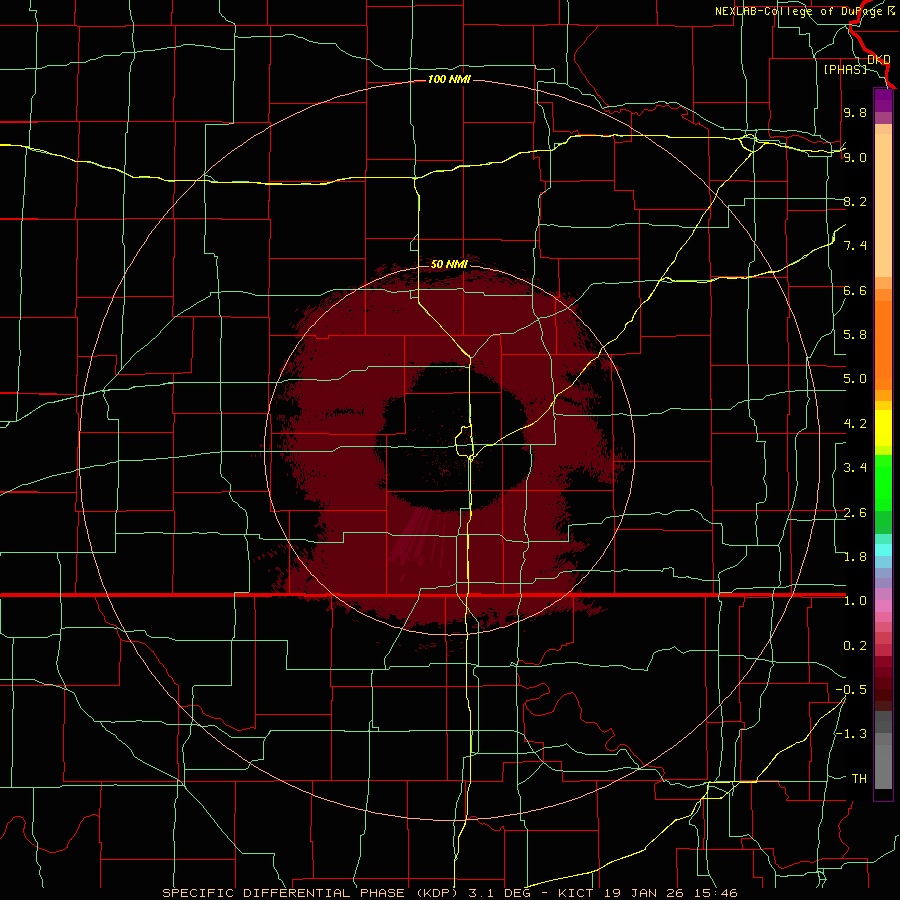Click the -0.5 value on the color scale
The width and height of the screenshot is (900, 900).
click(851, 690)
